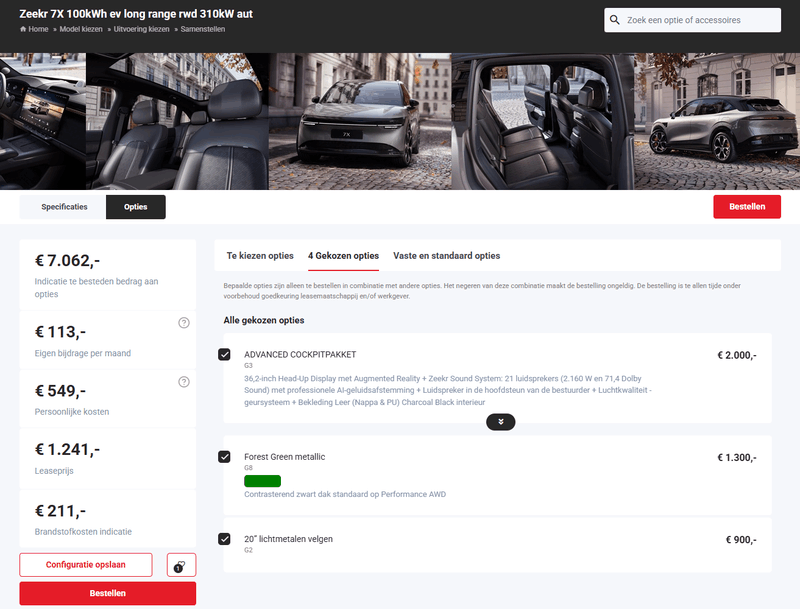The width and height of the screenshot is (800, 609).
Task: Click the Advanced Cockpitpakket description text
Action: tap(448, 390)
